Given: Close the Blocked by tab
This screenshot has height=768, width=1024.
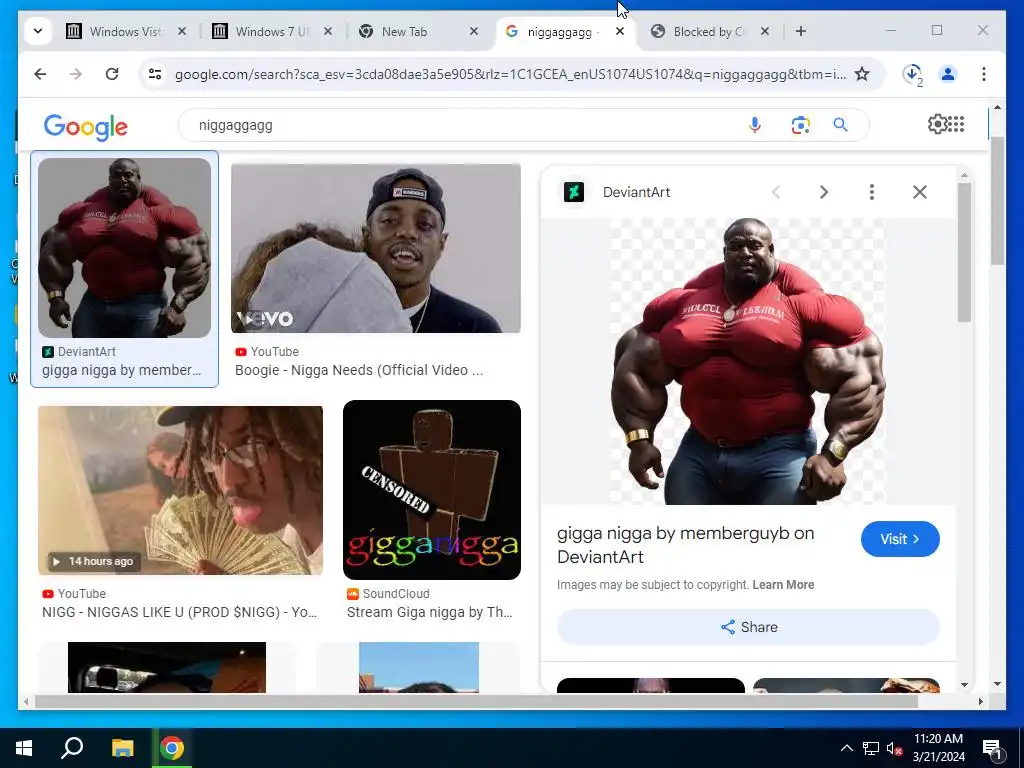Looking at the screenshot, I should pos(765,31).
